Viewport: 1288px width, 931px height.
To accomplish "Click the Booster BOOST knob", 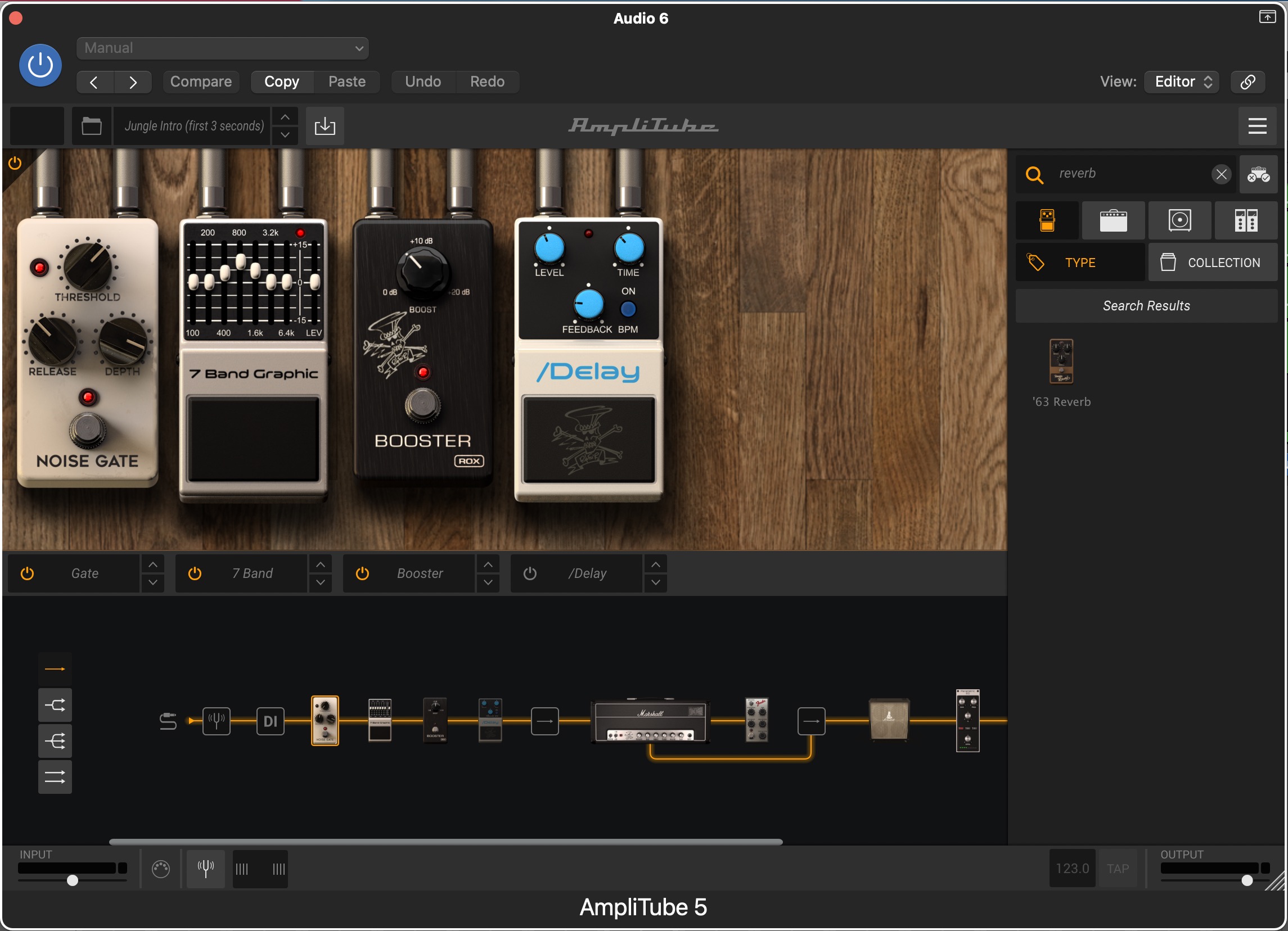I will point(422,272).
